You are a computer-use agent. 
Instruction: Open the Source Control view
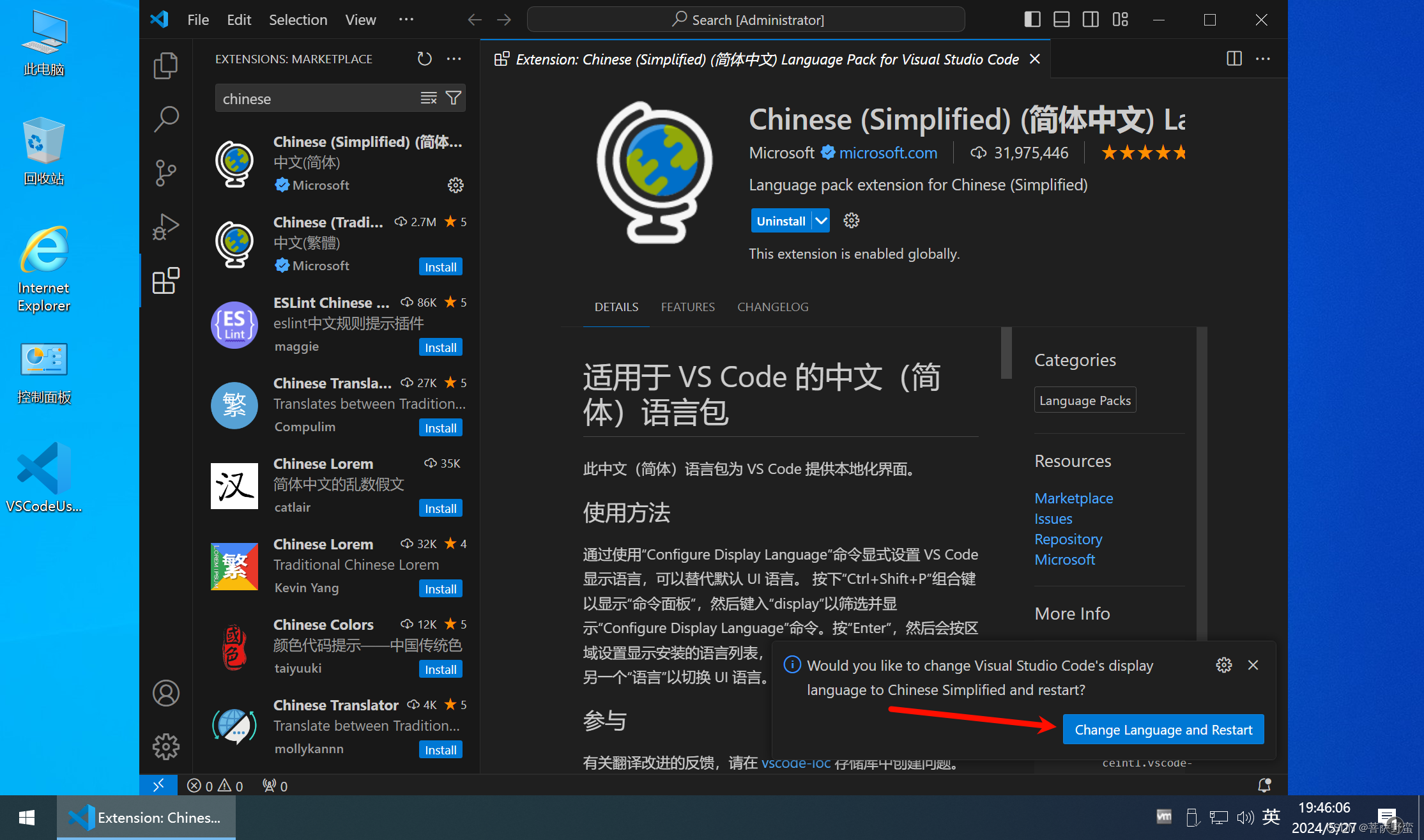(165, 172)
